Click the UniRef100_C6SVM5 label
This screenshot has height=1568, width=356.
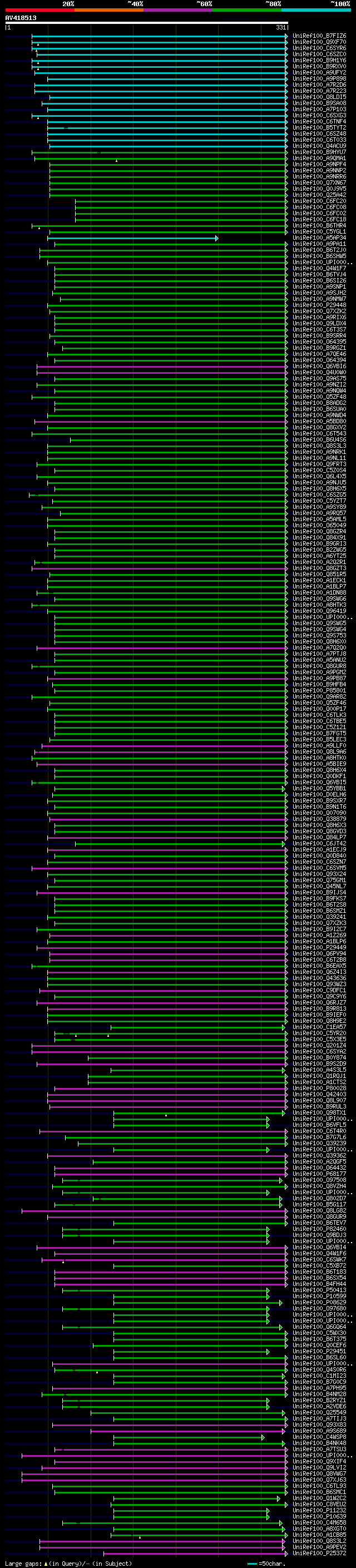(x=319, y=868)
